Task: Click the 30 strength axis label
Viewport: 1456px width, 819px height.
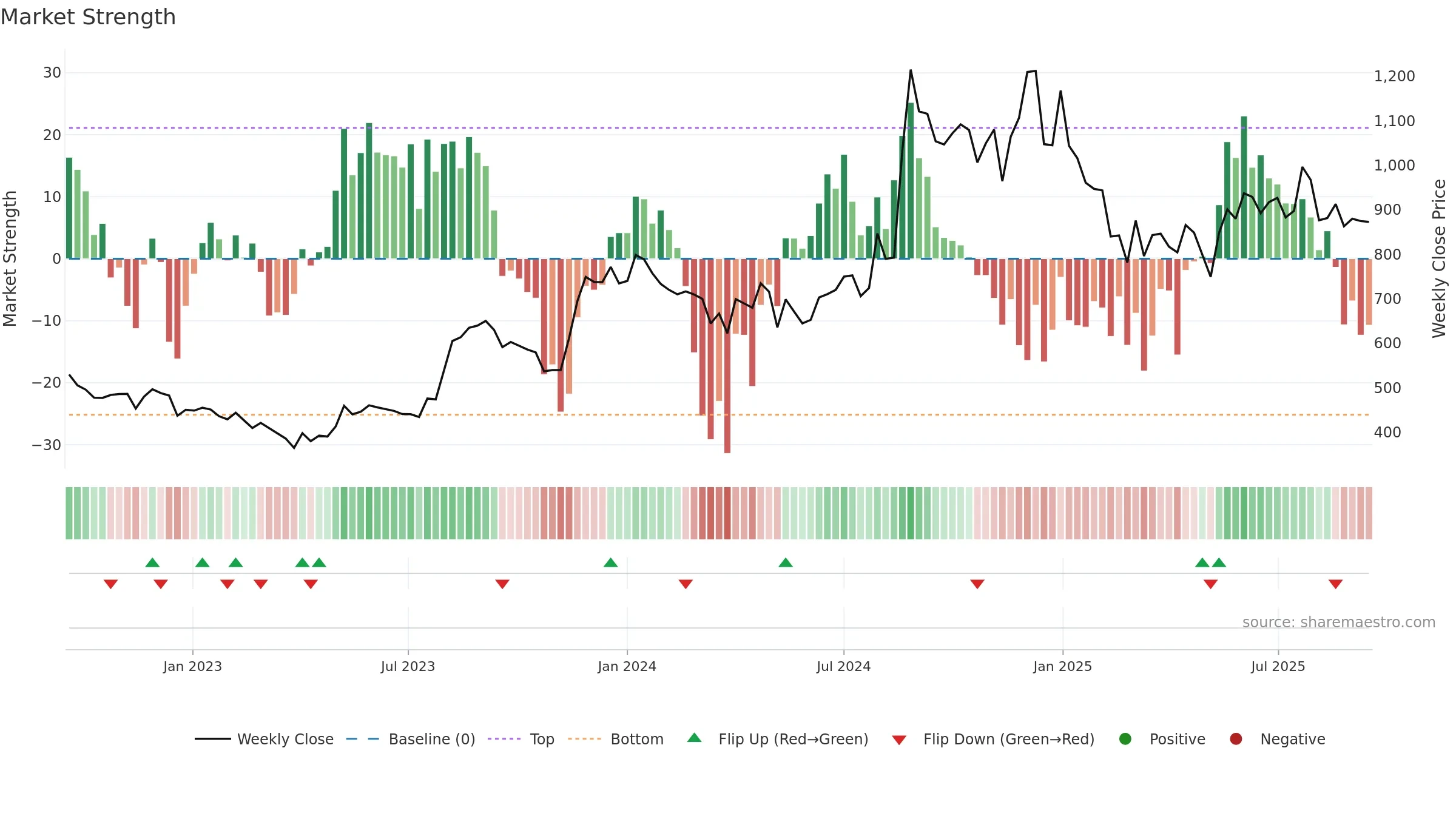Action: coord(52,73)
